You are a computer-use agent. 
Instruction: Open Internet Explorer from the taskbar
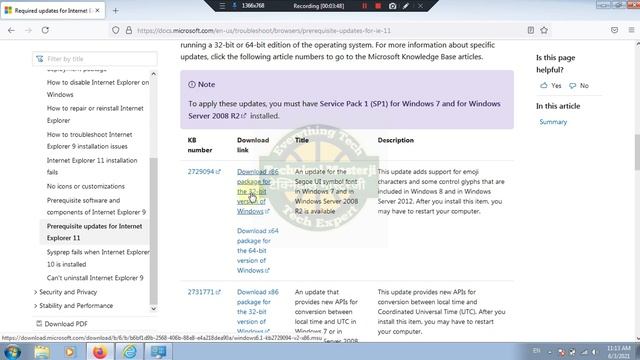pos(129,352)
